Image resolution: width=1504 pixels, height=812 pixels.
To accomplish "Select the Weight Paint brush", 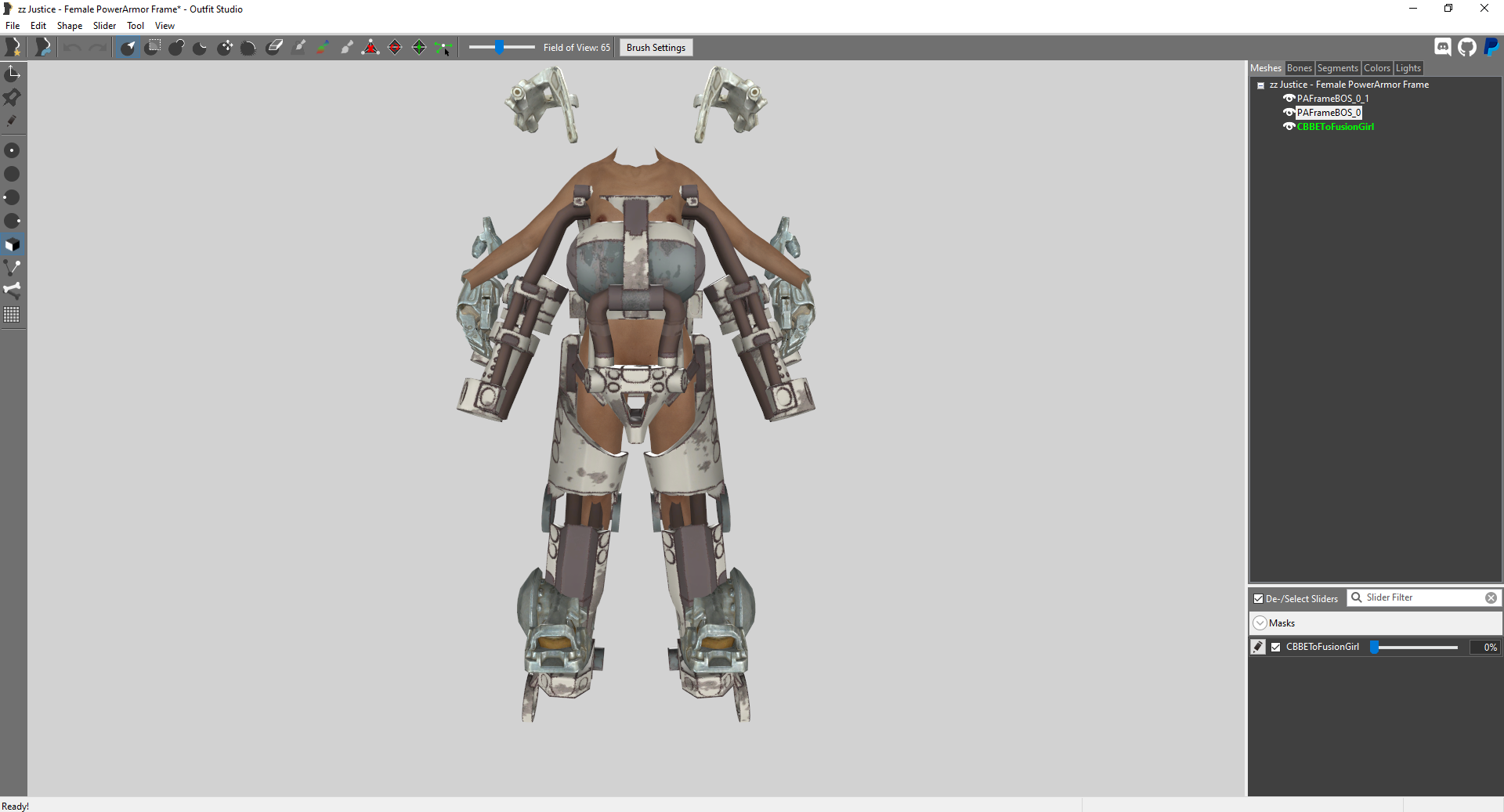I will 298,48.
